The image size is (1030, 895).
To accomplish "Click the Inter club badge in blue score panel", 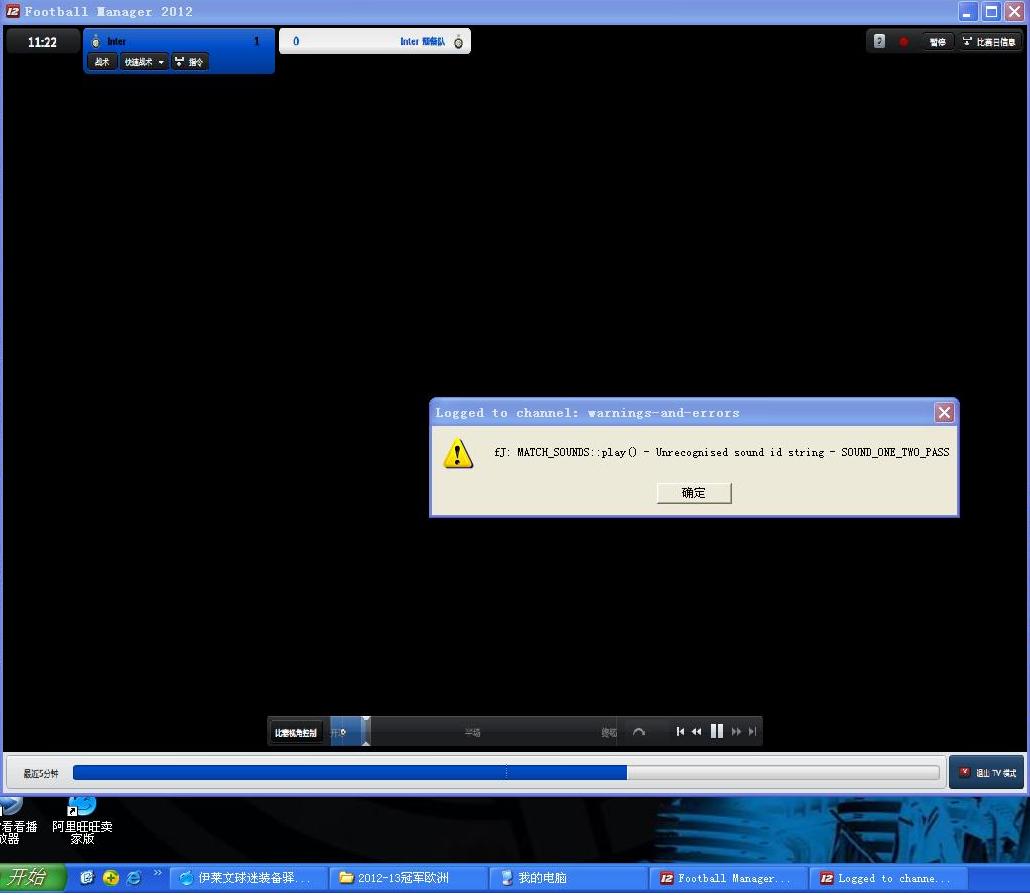I will pyautogui.click(x=96, y=41).
